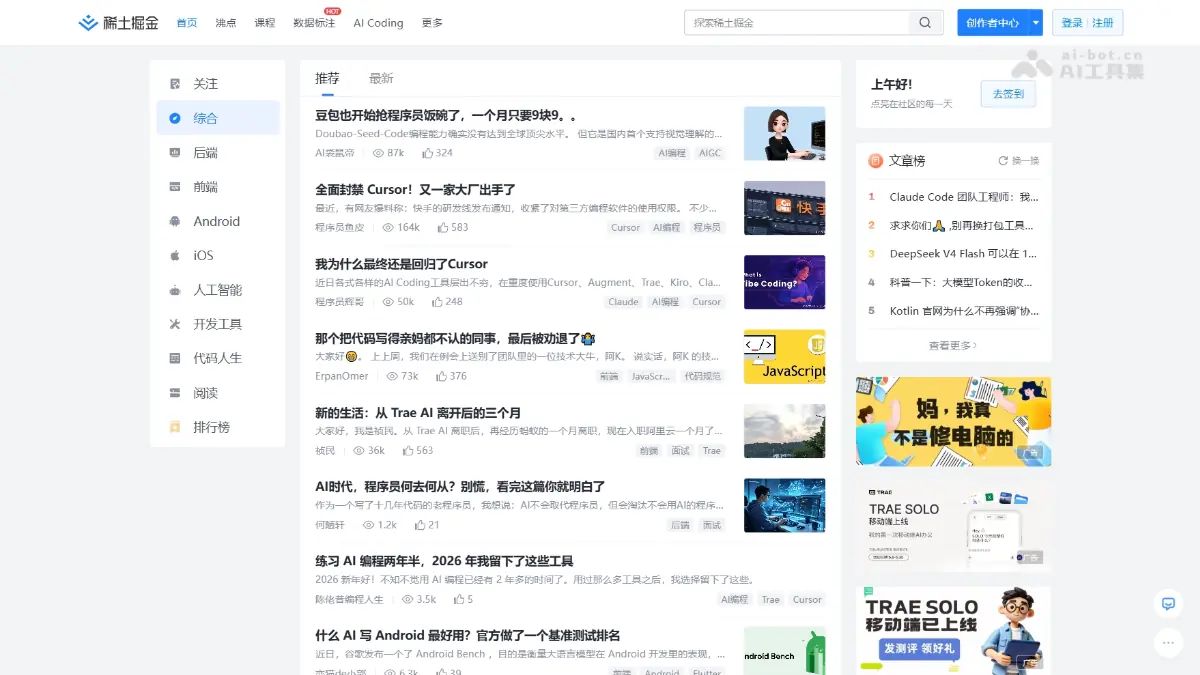Click the 代码规范 tag
Screen dimensions: 1200x675
[702, 376]
